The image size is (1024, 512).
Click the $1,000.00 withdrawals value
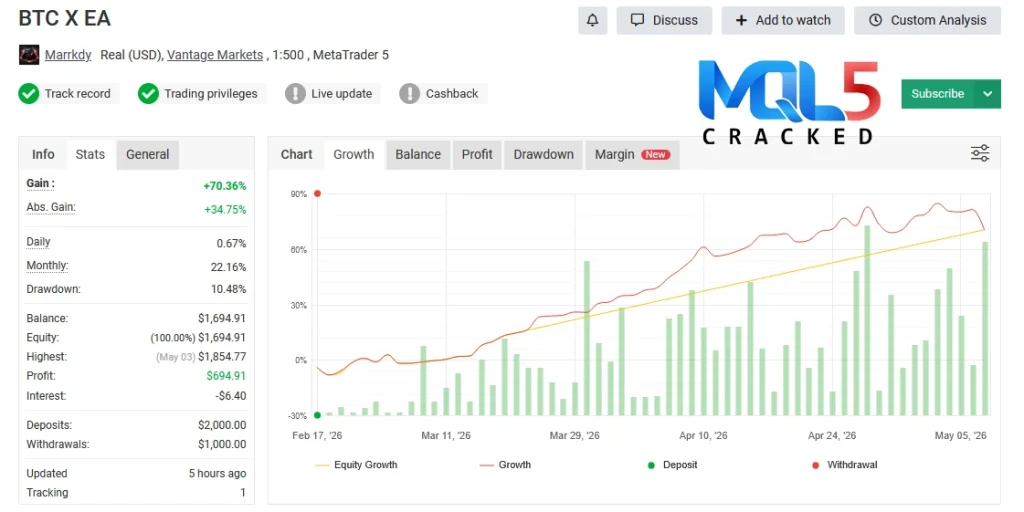click(222, 445)
